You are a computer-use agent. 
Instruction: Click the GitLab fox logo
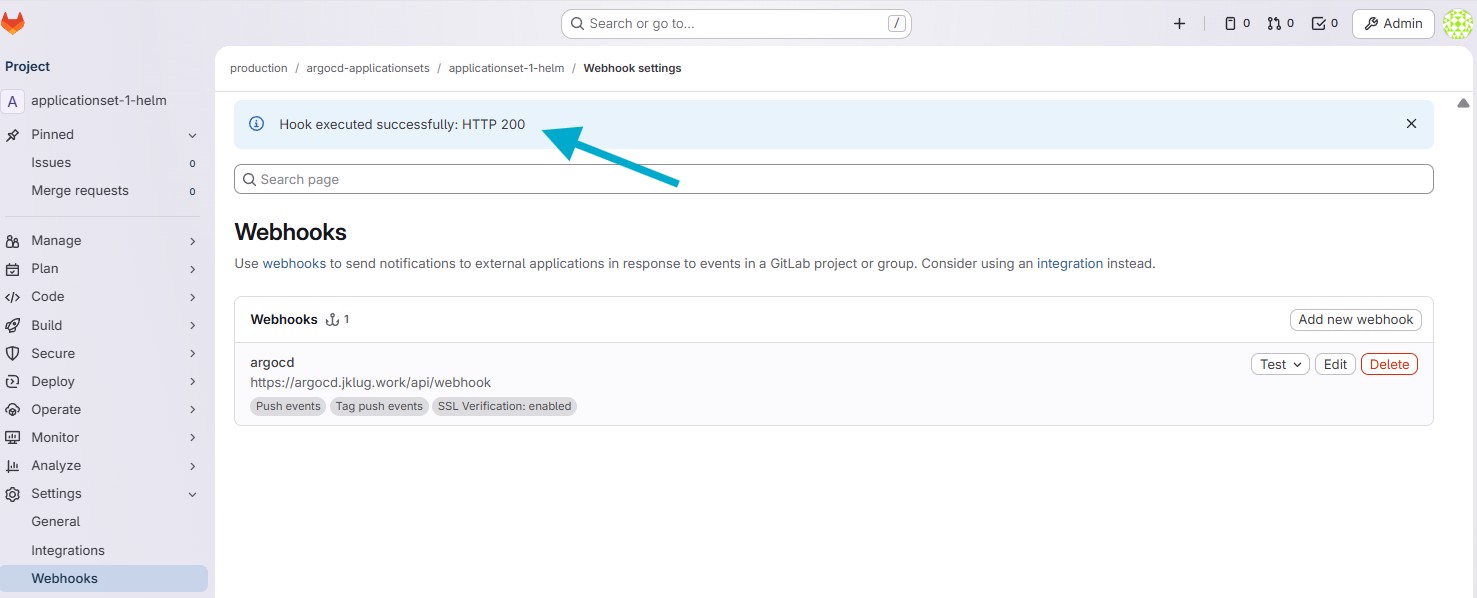tap(13, 23)
